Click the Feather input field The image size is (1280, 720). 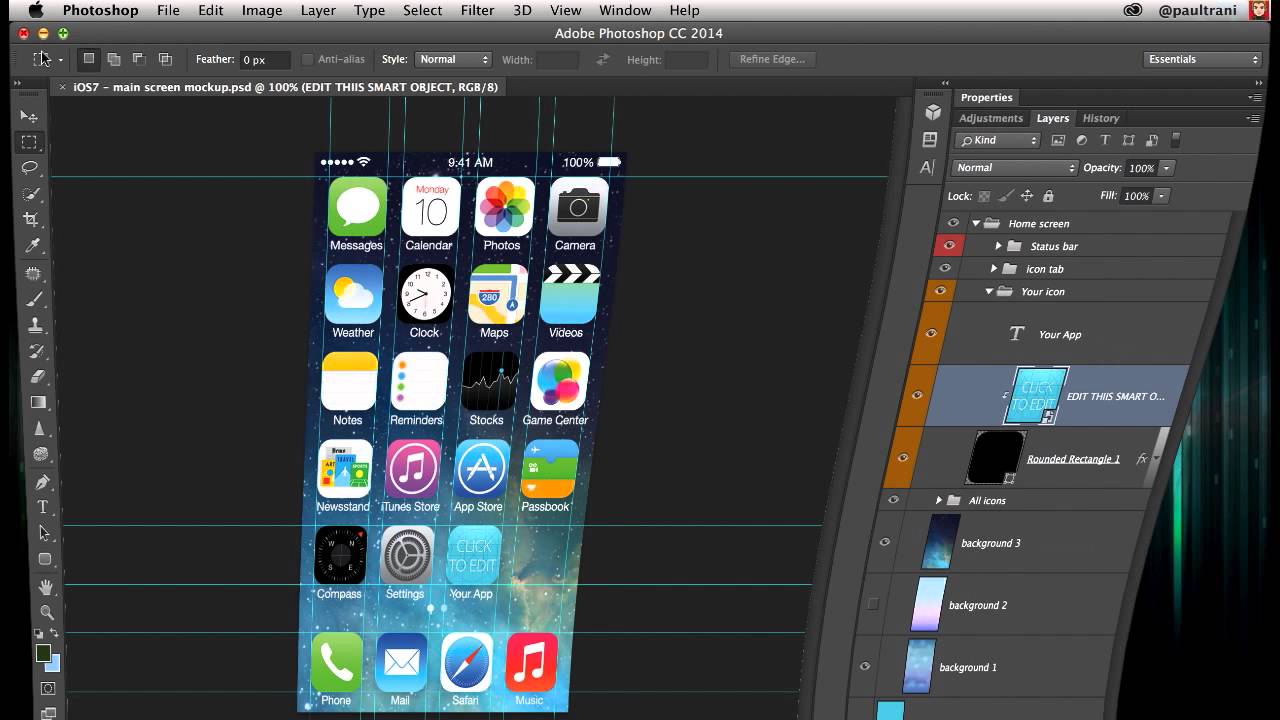pos(266,60)
